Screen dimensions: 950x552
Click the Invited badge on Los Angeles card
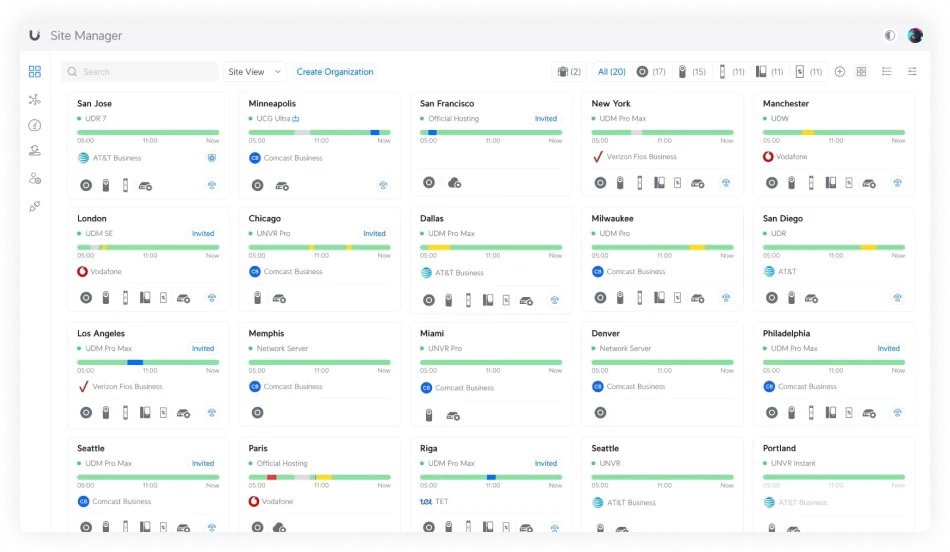pyautogui.click(x=202, y=348)
